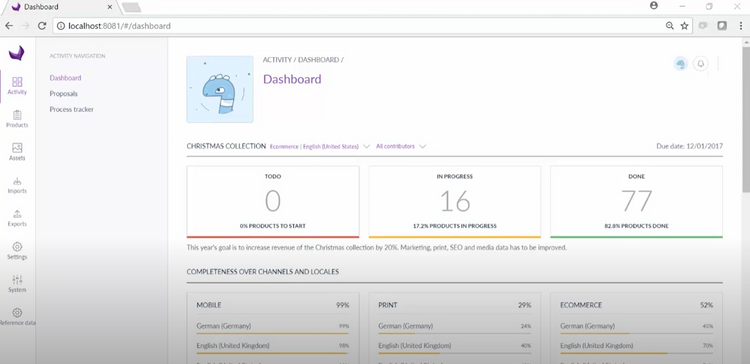750x364 pixels.
Task: Click the ECOMMERCE channel heading
Action: [581, 305]
